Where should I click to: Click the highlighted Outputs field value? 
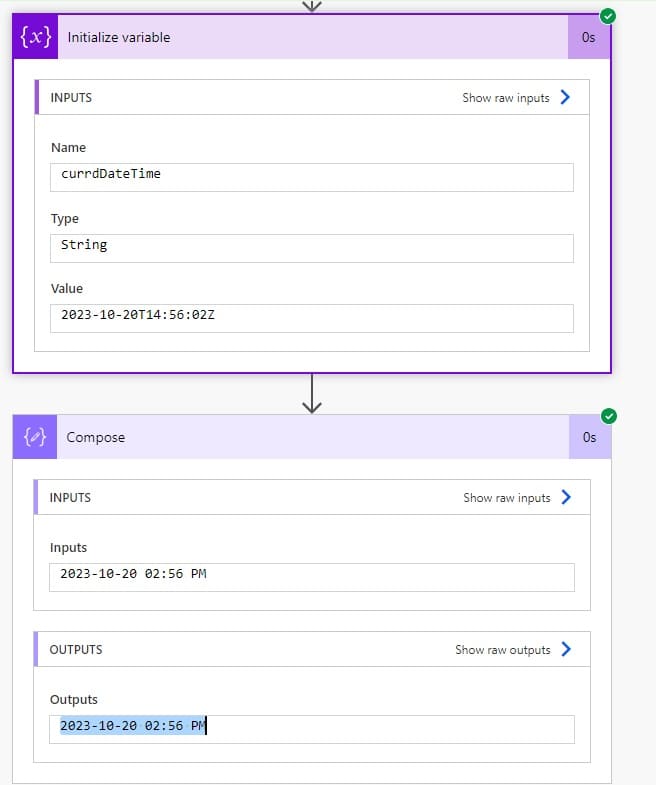311,729
